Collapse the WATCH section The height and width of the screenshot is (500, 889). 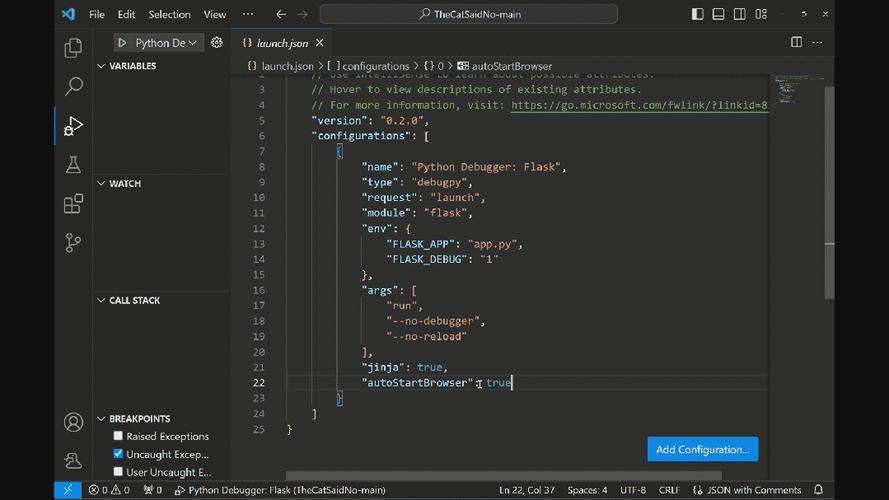[x=101, y=183]
